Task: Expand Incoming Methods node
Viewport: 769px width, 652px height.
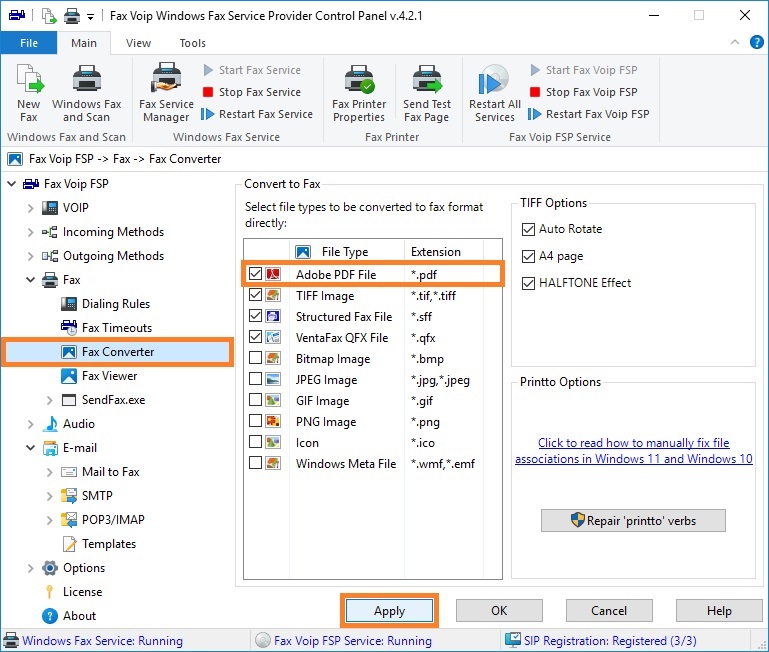Action: point(30,232)
